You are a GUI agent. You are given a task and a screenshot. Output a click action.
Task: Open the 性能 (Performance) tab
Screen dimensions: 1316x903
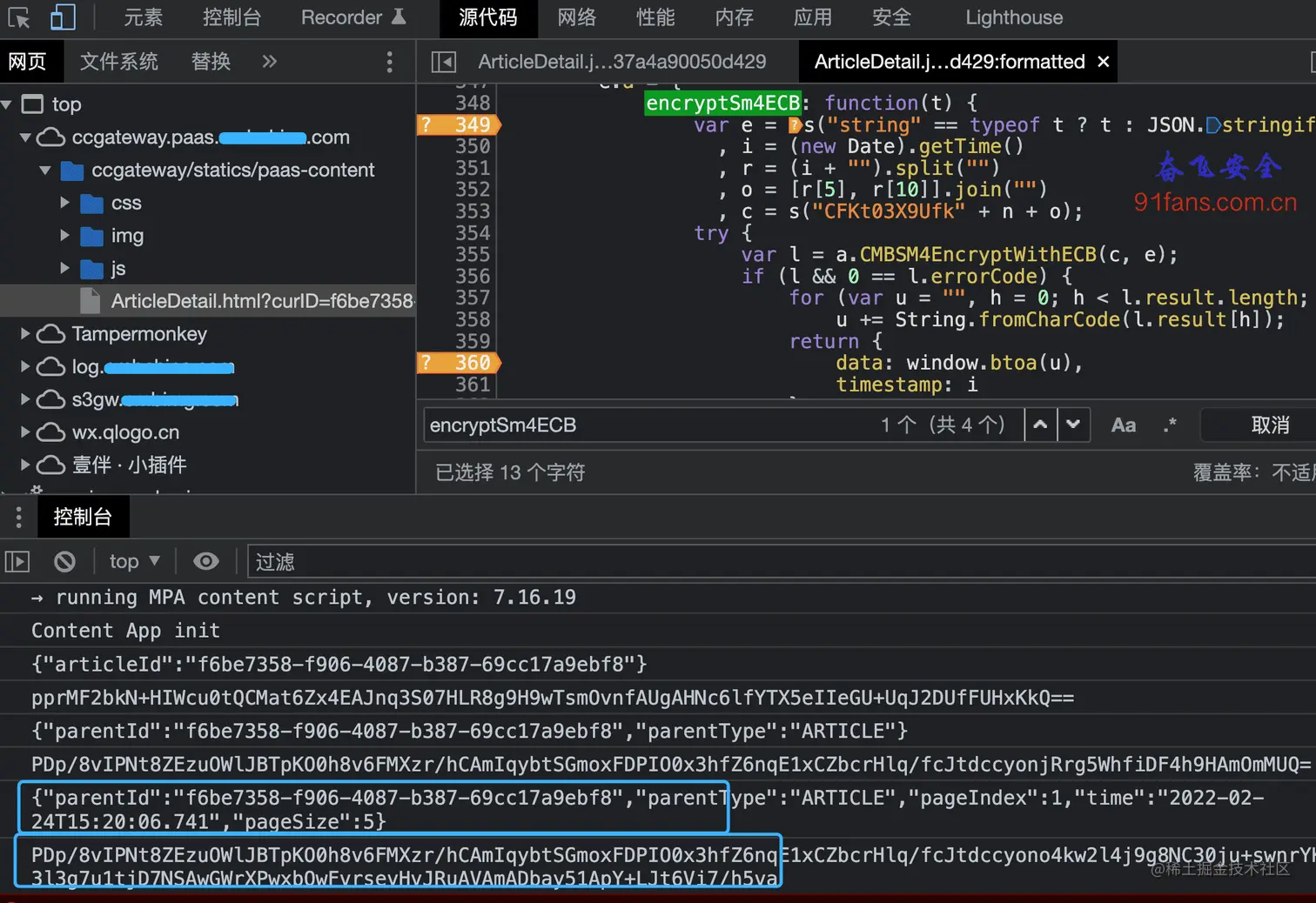pyautogui.click(x=655, y=17)
